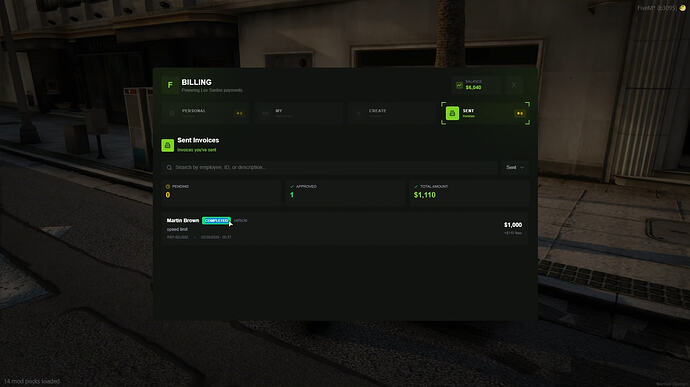
Task: Click the $6,040 balance value
Action: (473, 88)
